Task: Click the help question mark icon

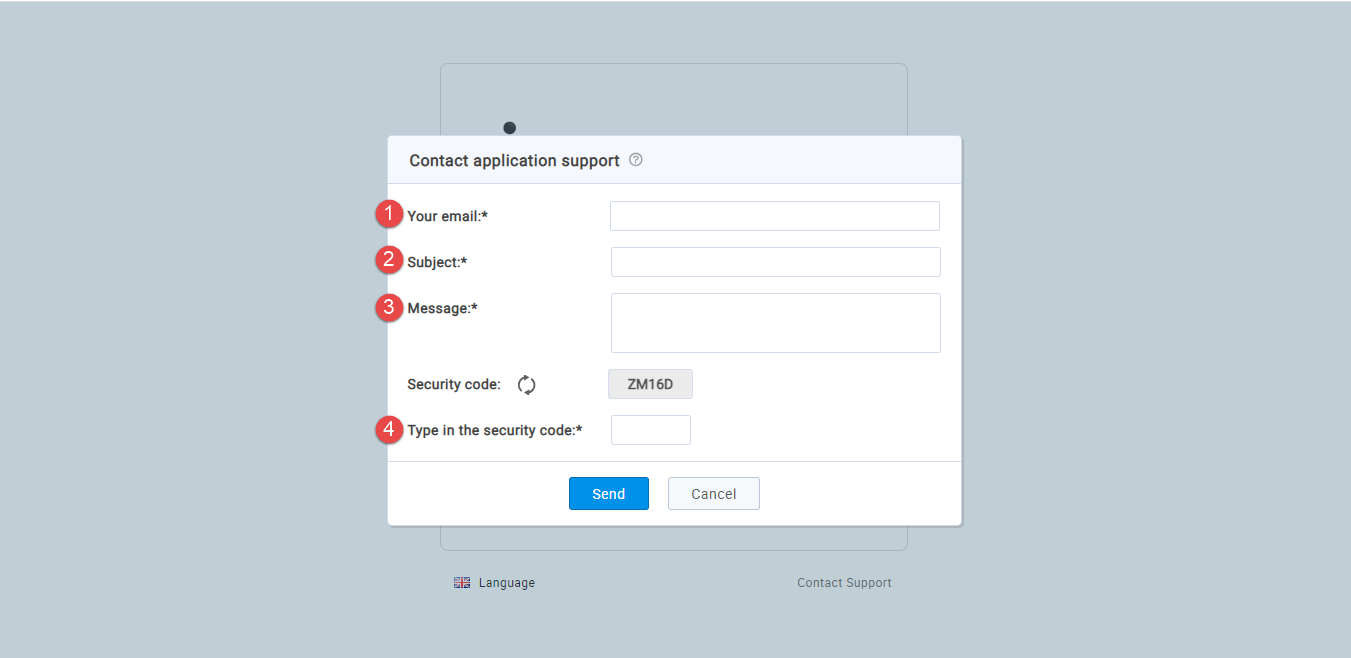Action: 636,160
